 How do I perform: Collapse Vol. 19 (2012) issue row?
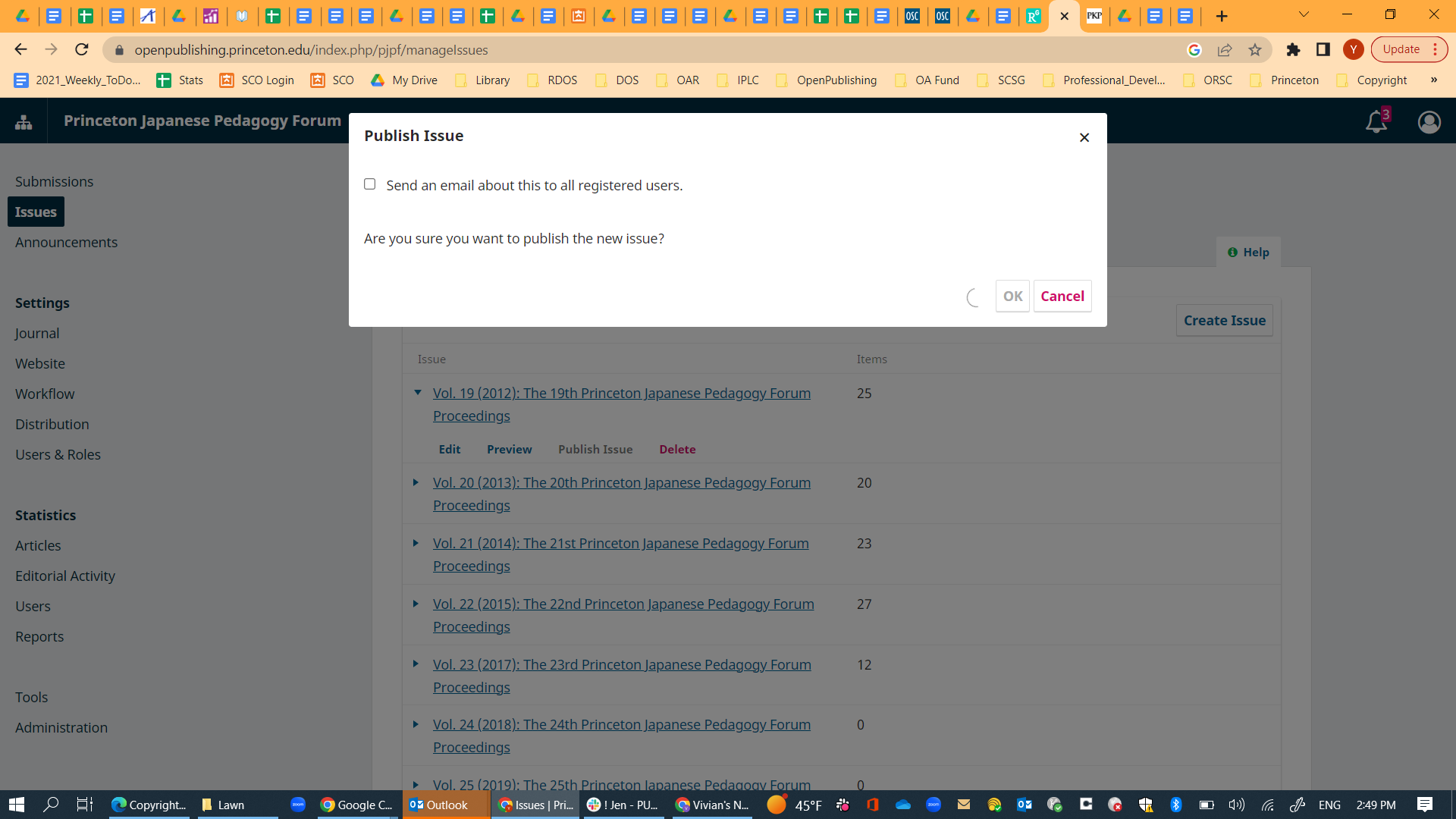point(418,393)
